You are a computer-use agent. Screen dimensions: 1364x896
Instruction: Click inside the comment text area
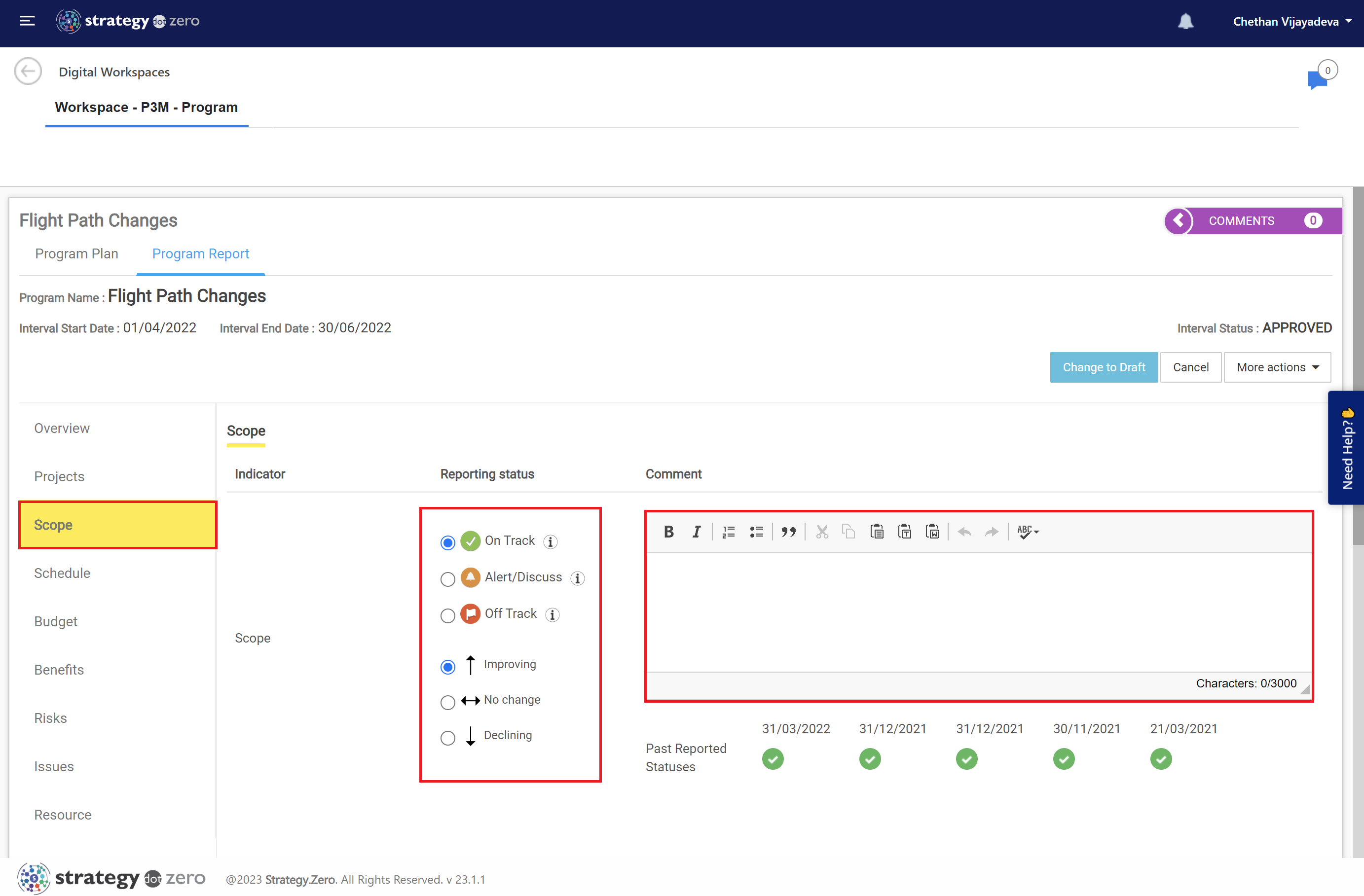coord(978,612)
